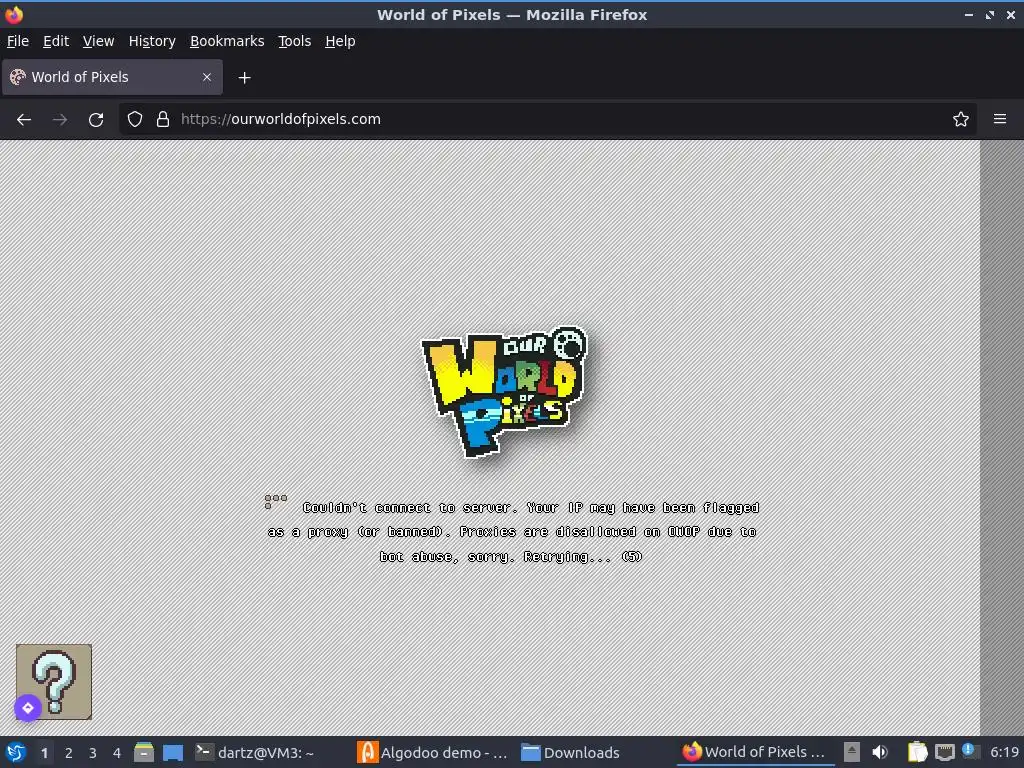Click the show desktop taskbar icon
The width and height of the screenshot is (1024, 768).
pos(172,752)
